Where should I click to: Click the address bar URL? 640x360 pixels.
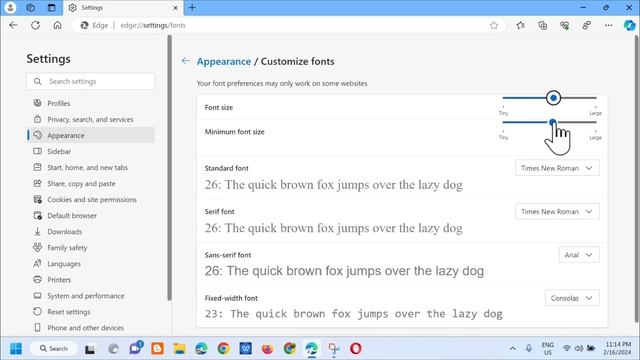pos(153,25)
